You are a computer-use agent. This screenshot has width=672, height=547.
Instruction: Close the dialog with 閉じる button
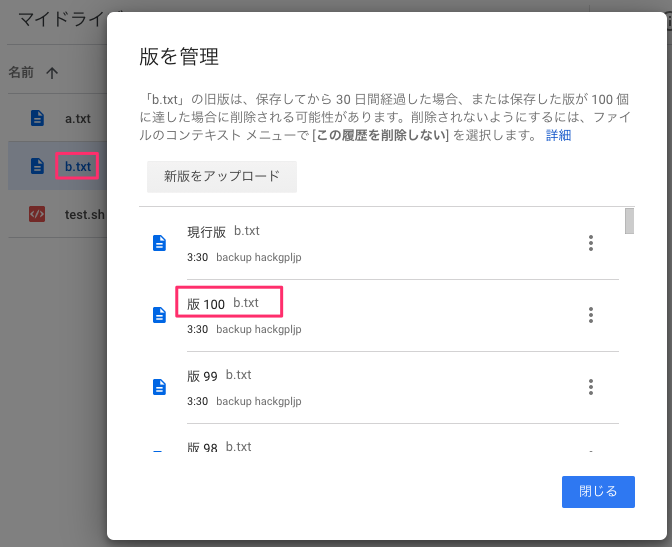[x=598, y=491]
